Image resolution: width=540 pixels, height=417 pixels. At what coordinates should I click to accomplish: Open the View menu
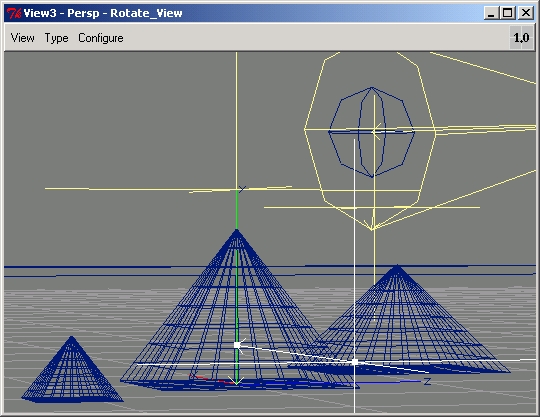click(x=22, y=38)
